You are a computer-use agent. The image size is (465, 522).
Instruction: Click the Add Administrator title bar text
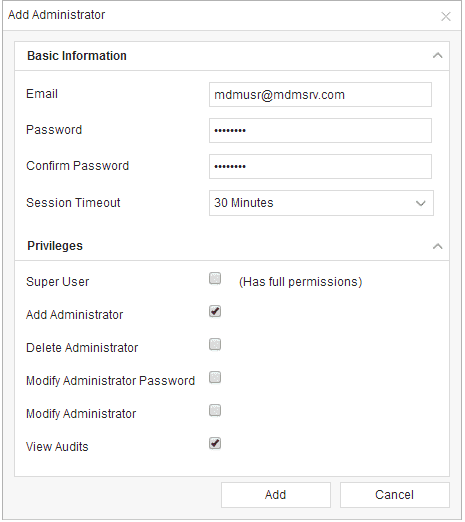tap(56, 15)
